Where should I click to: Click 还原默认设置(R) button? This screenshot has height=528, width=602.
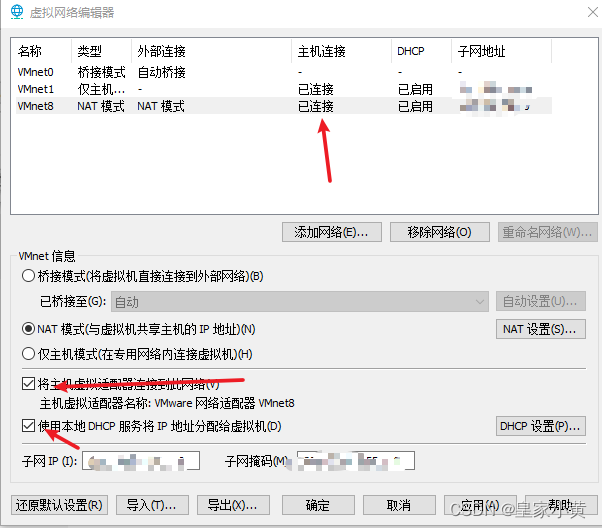59,505
